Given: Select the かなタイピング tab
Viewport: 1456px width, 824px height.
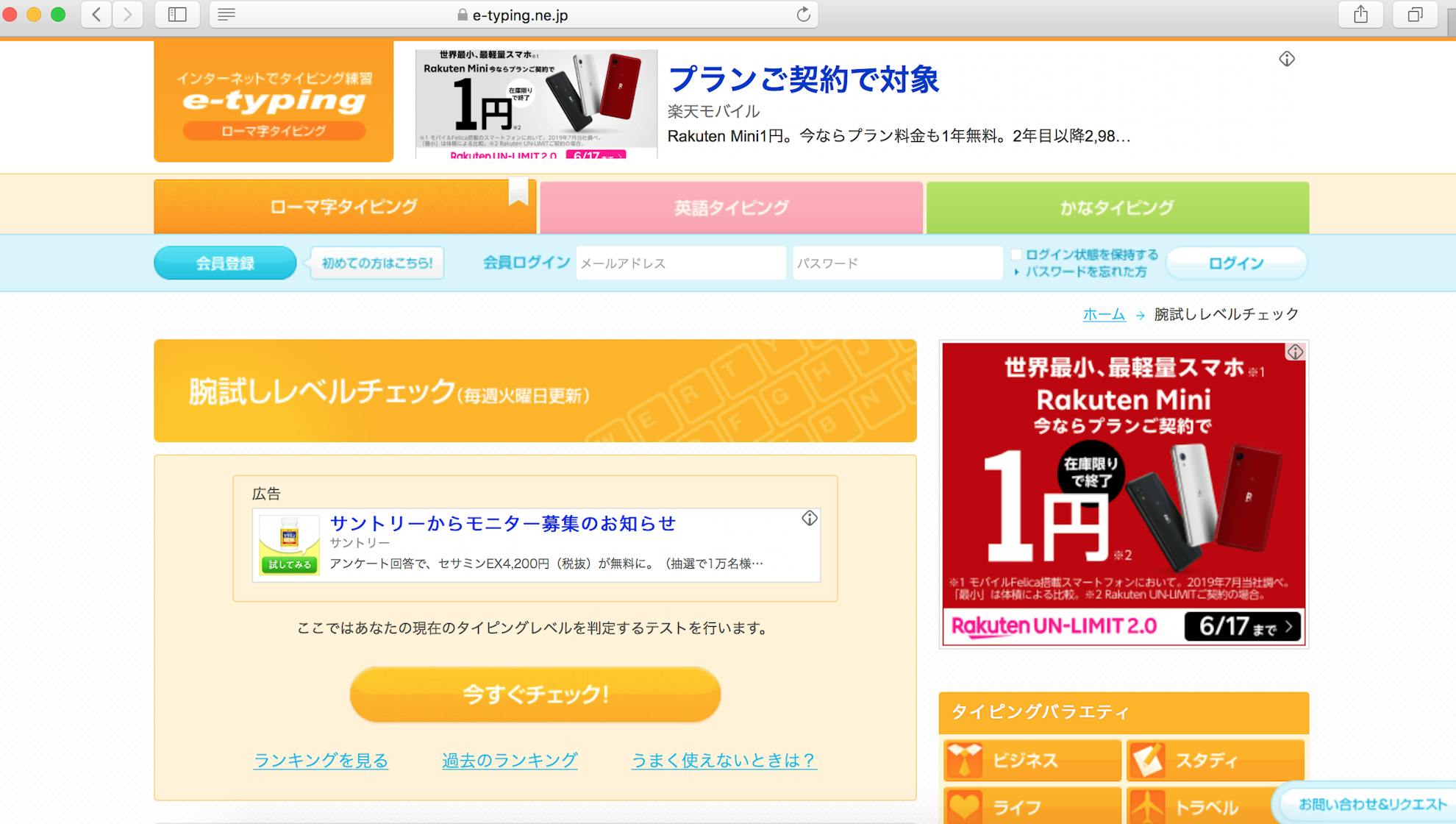Looking at the screenshot, I should coord(1118,207).
